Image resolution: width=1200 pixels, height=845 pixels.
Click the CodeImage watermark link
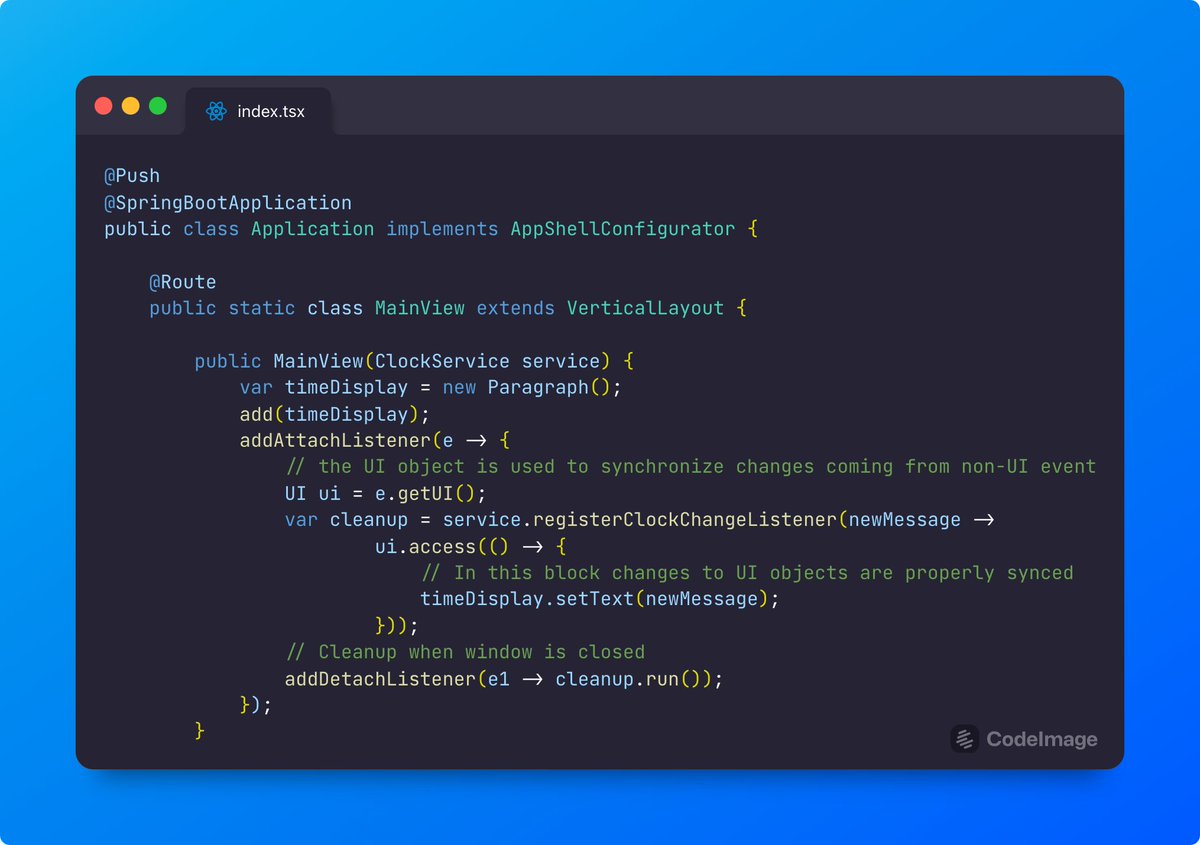[x=1024, y=740]
